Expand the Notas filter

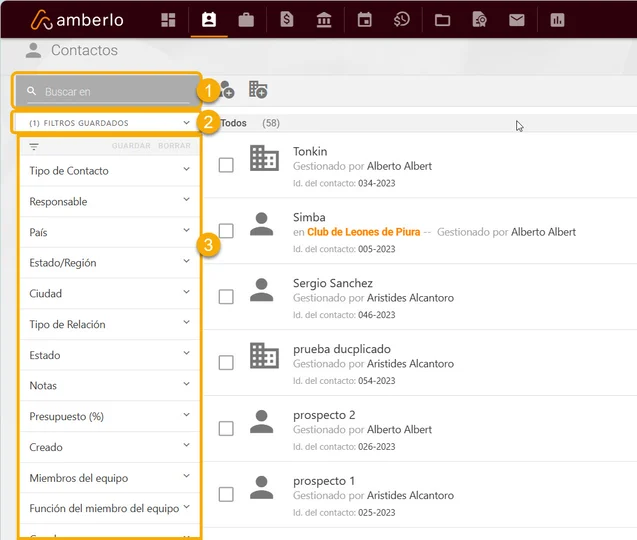(110, 386)
